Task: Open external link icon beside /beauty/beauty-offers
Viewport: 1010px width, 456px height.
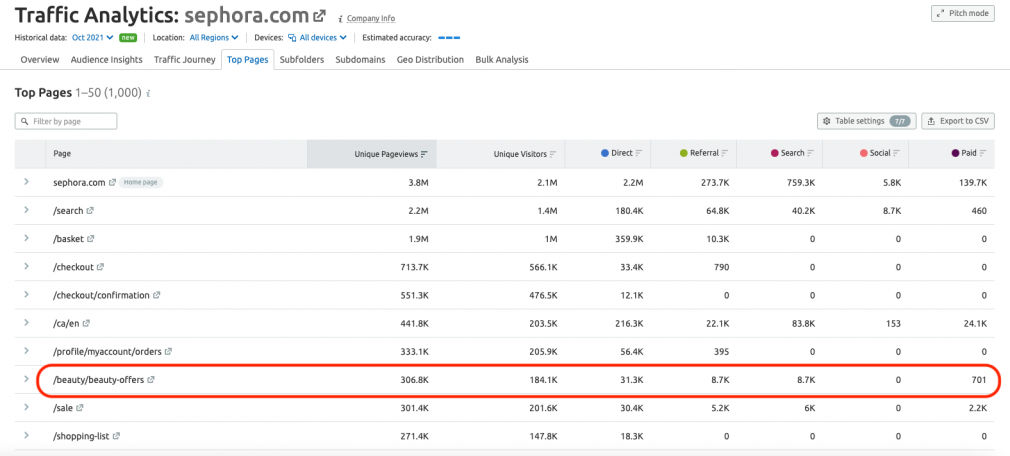Action: pos(151,380)
